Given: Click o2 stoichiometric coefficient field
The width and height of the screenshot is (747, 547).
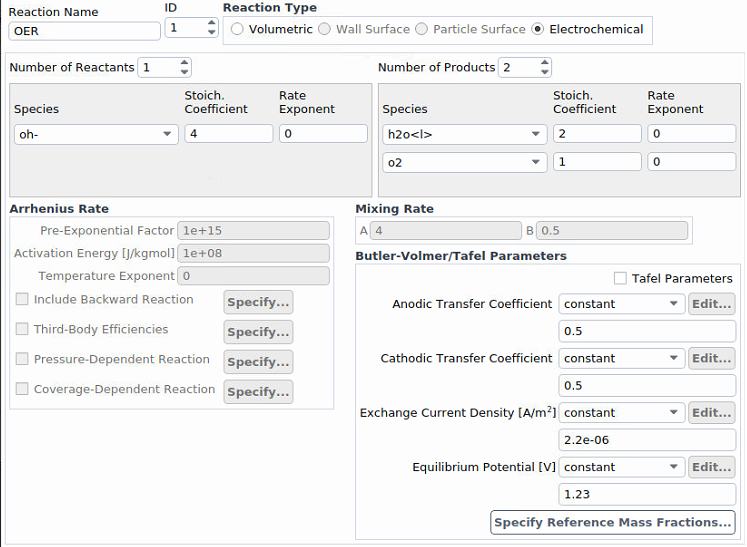Looking at the screenshot, I should click(597, 162).
